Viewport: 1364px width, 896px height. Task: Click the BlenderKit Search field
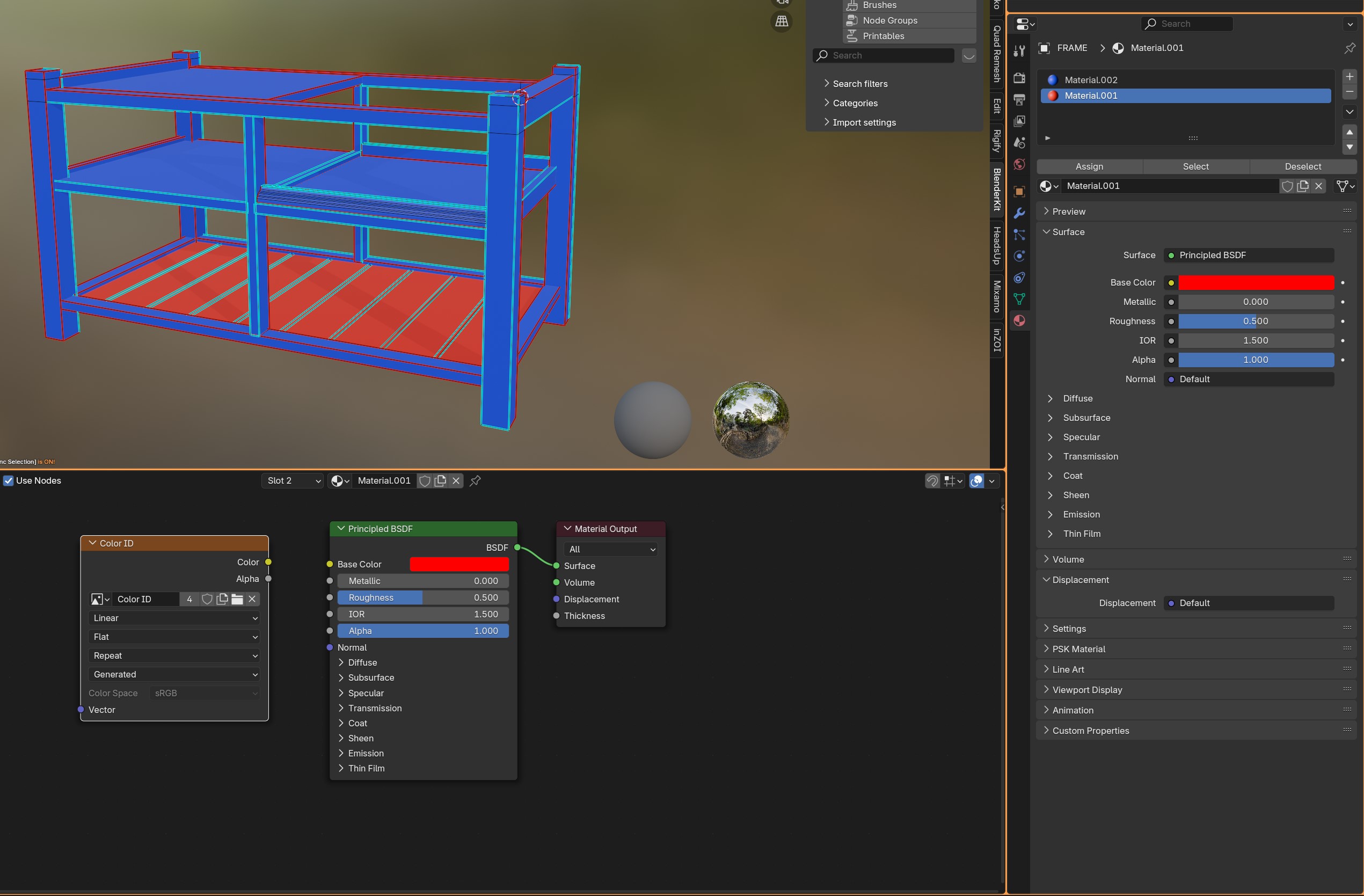point(883,56)
